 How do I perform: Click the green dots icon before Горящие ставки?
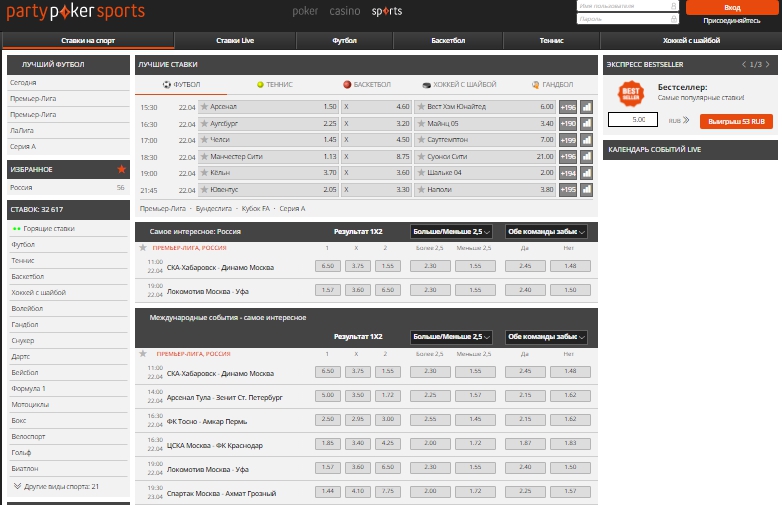coord(16,229)
